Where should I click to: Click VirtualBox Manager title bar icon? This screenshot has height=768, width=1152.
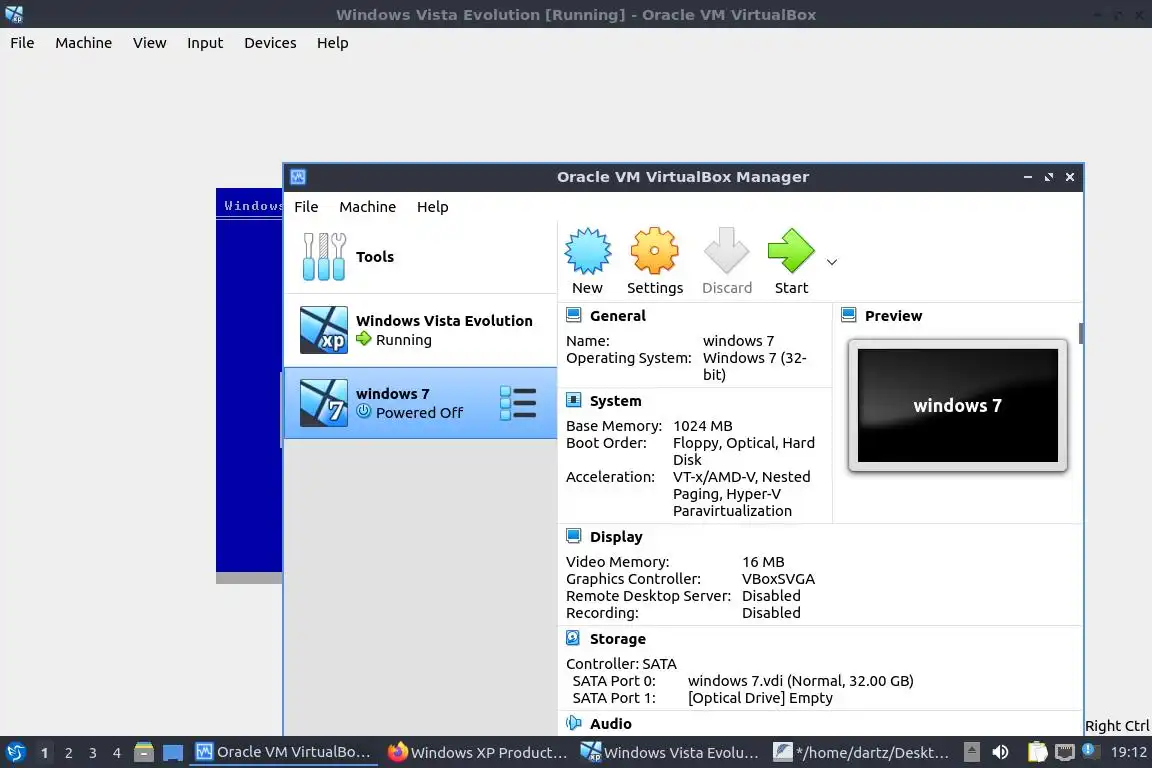(x=298, y=177)
